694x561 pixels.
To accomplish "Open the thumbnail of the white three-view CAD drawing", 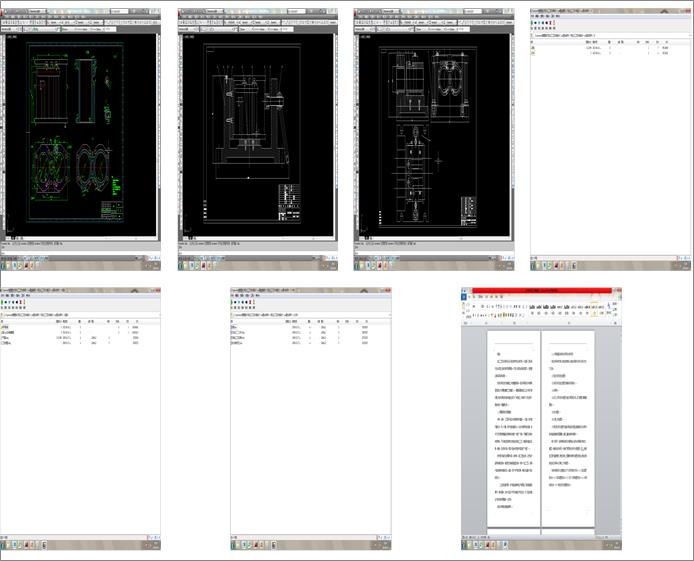I will 434,140.
